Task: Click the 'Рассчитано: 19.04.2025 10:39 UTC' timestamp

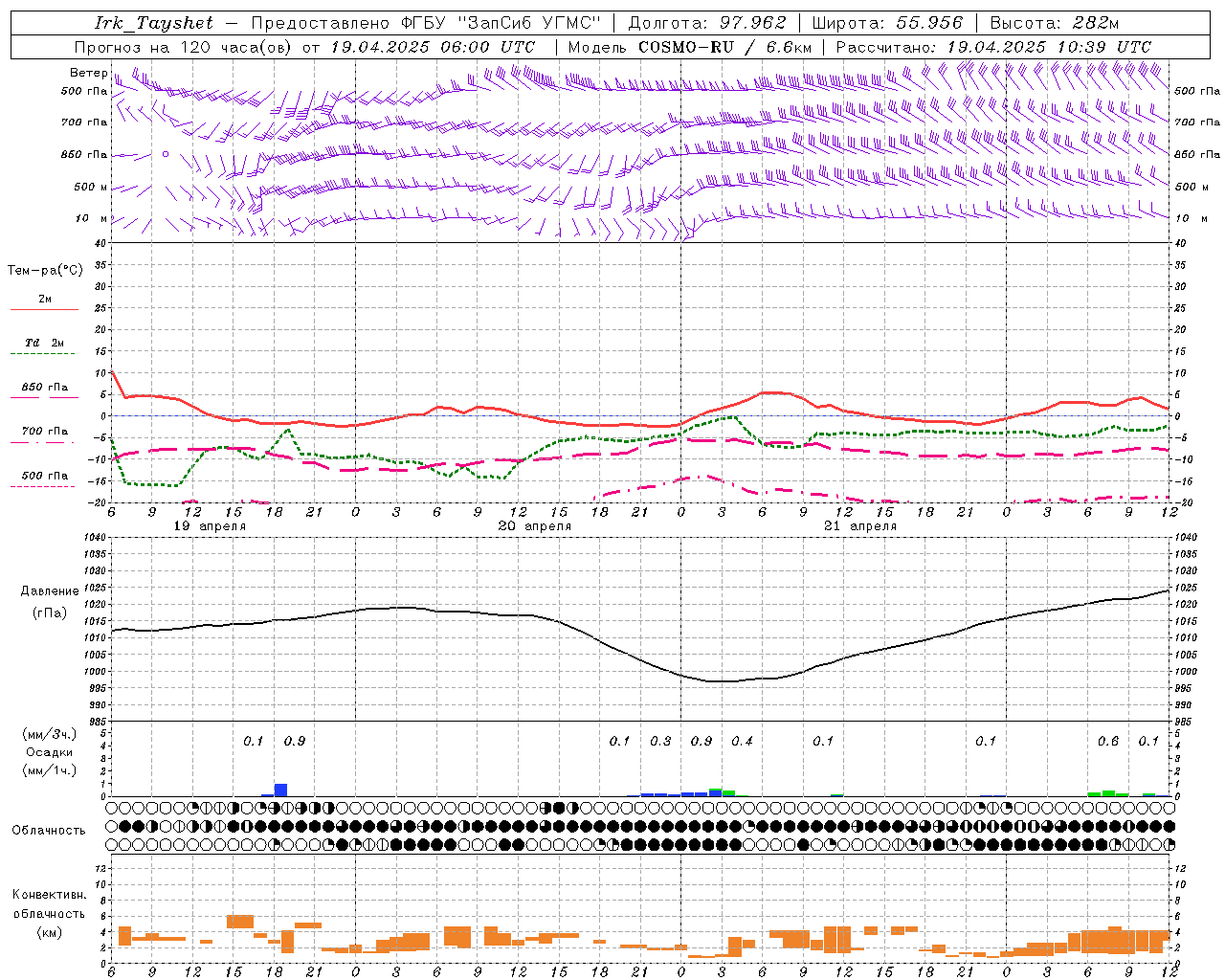Action: click(x=993, y=47)
